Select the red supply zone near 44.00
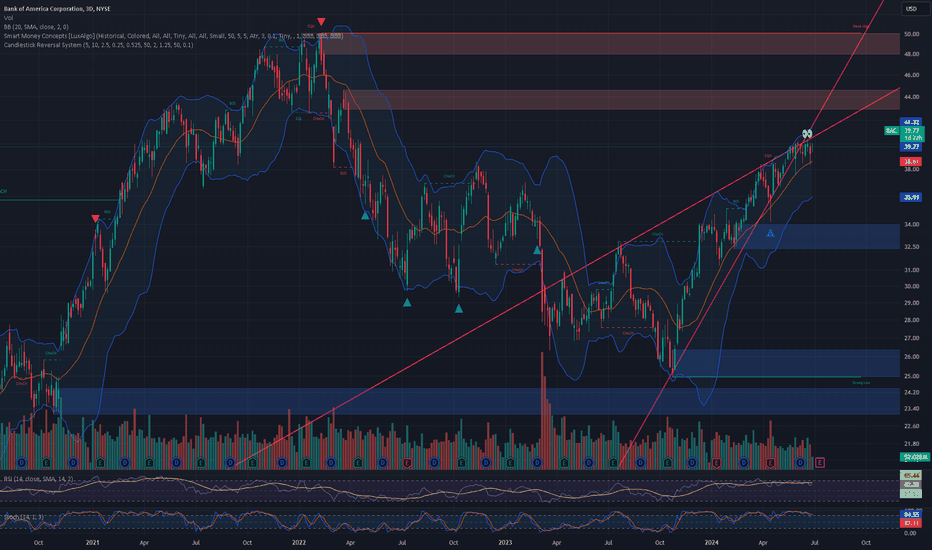This screenshot has width=932, height=550. pos(622,100)
